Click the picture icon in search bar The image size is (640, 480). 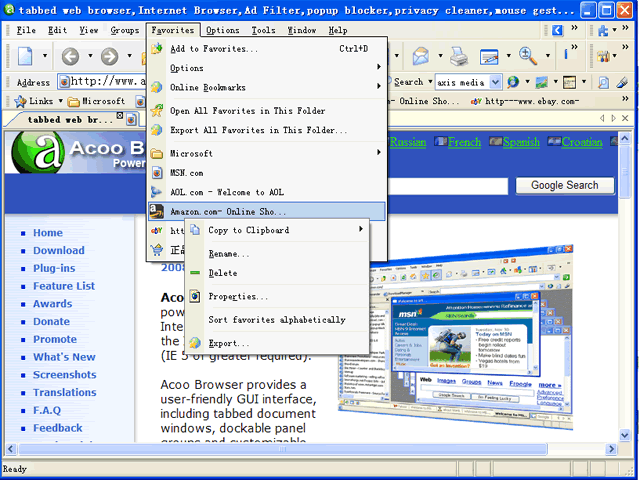click(542, 82)
